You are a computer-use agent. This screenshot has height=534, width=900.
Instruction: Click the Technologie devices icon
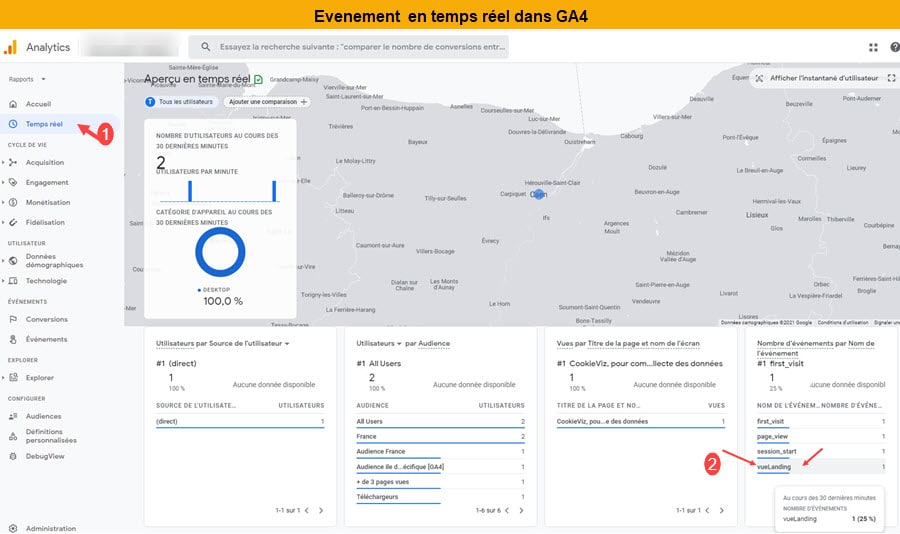coord(13,281)
